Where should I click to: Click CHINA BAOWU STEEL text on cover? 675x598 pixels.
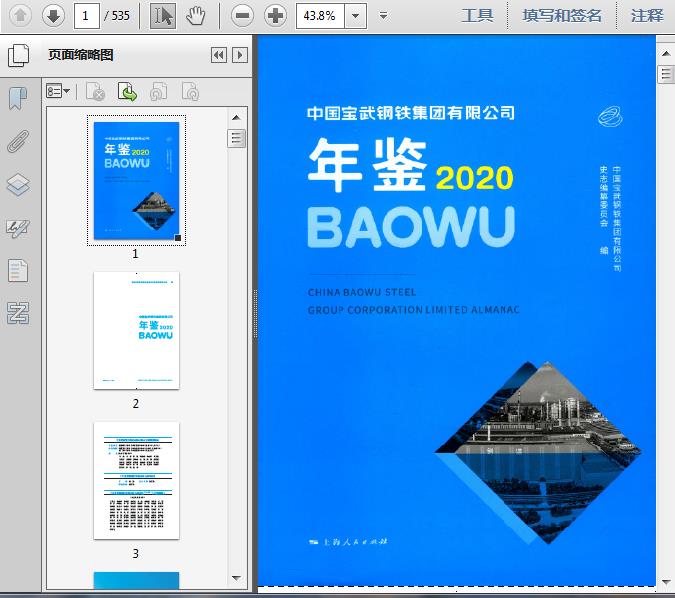tap(362, 292)
